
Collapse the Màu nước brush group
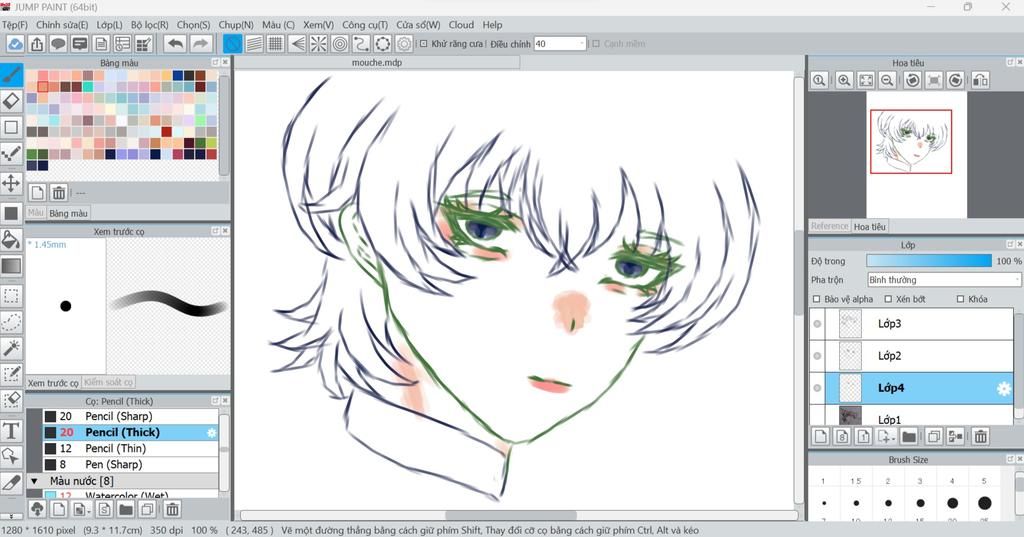coord(34,481)
